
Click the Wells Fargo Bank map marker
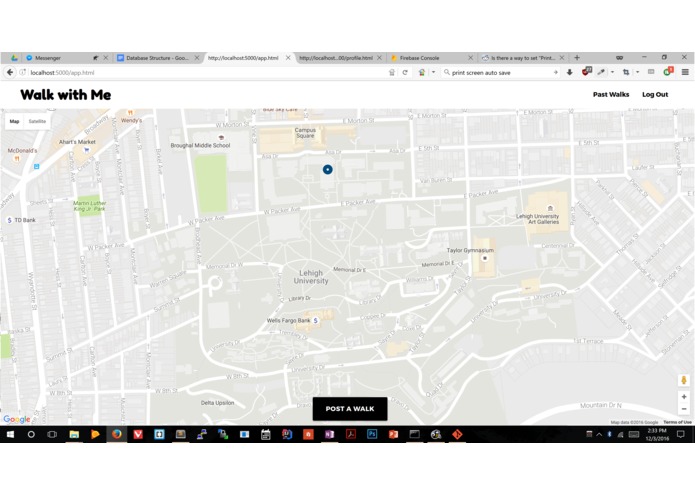pos(316,320)
